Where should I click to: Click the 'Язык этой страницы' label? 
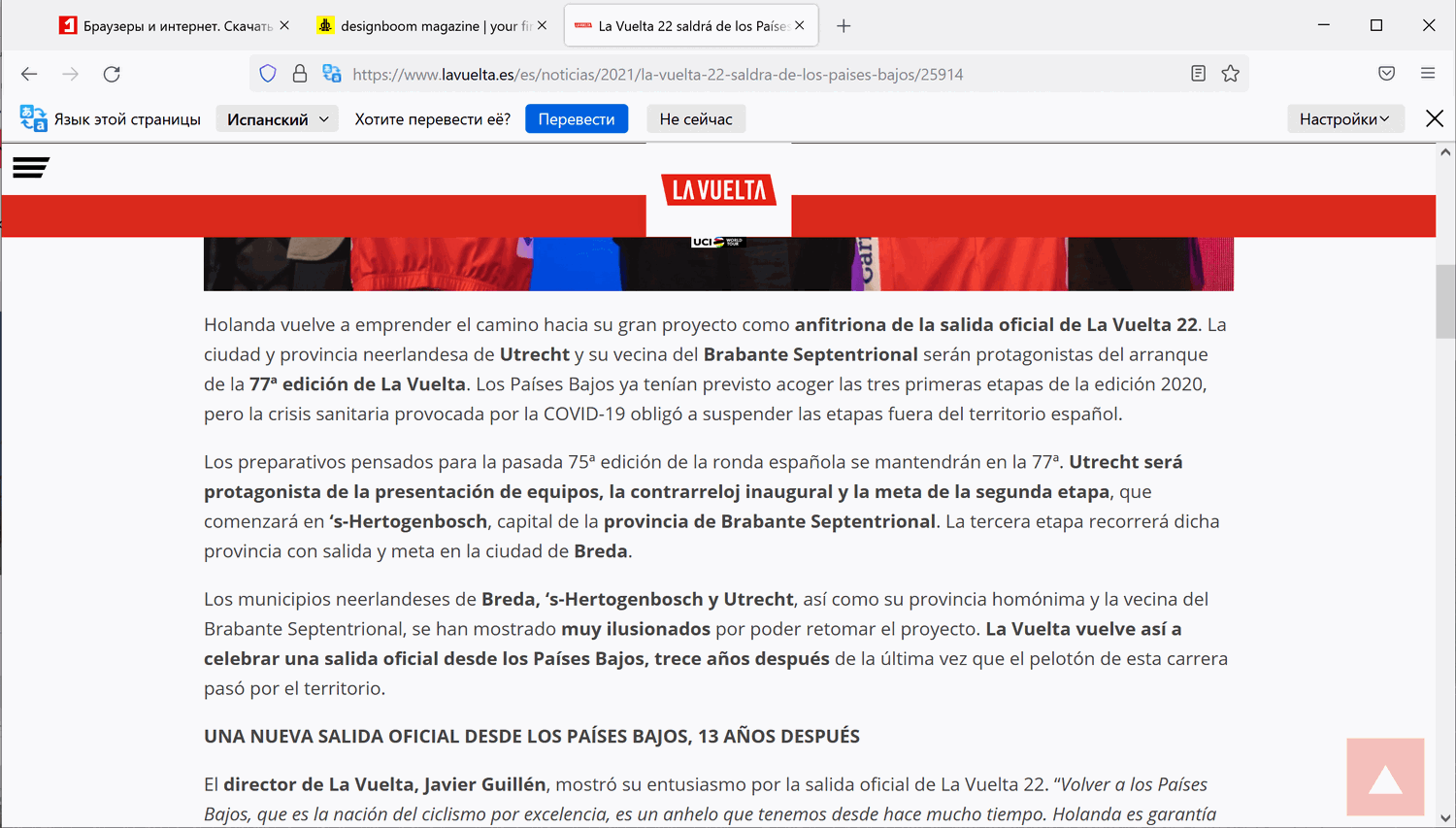click(x=127, y=119)
